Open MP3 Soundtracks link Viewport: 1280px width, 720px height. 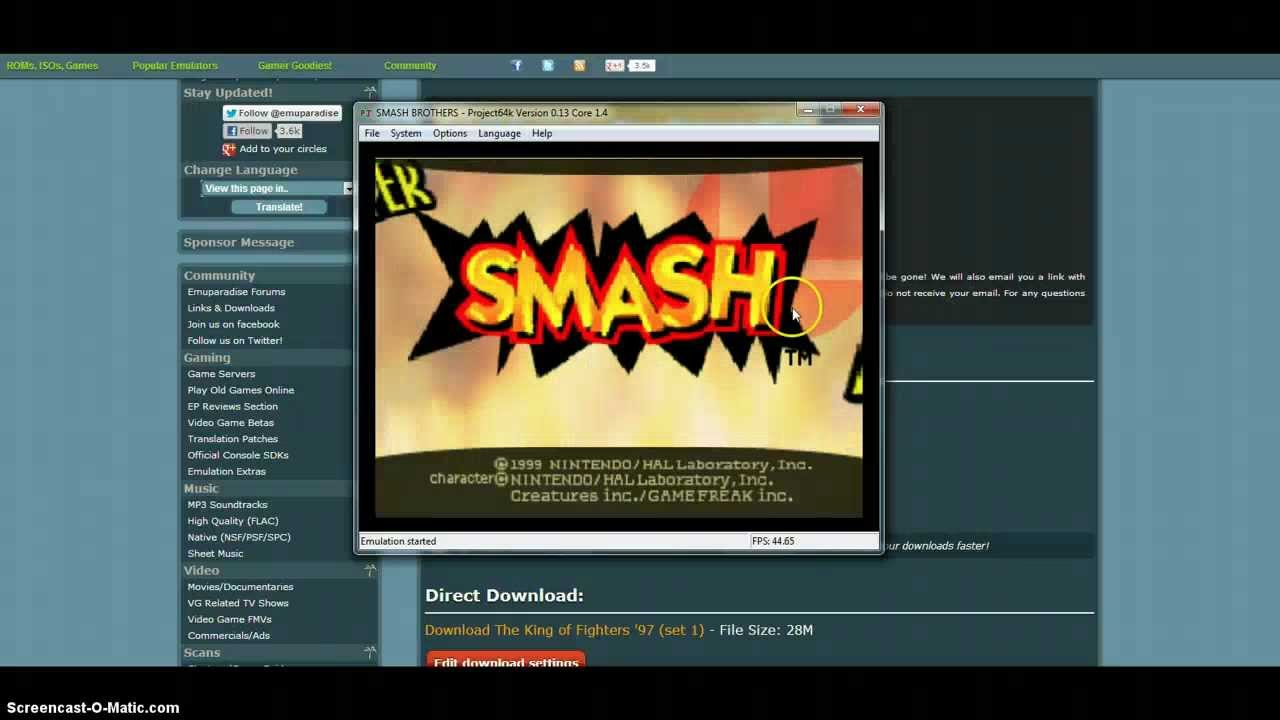227,505
